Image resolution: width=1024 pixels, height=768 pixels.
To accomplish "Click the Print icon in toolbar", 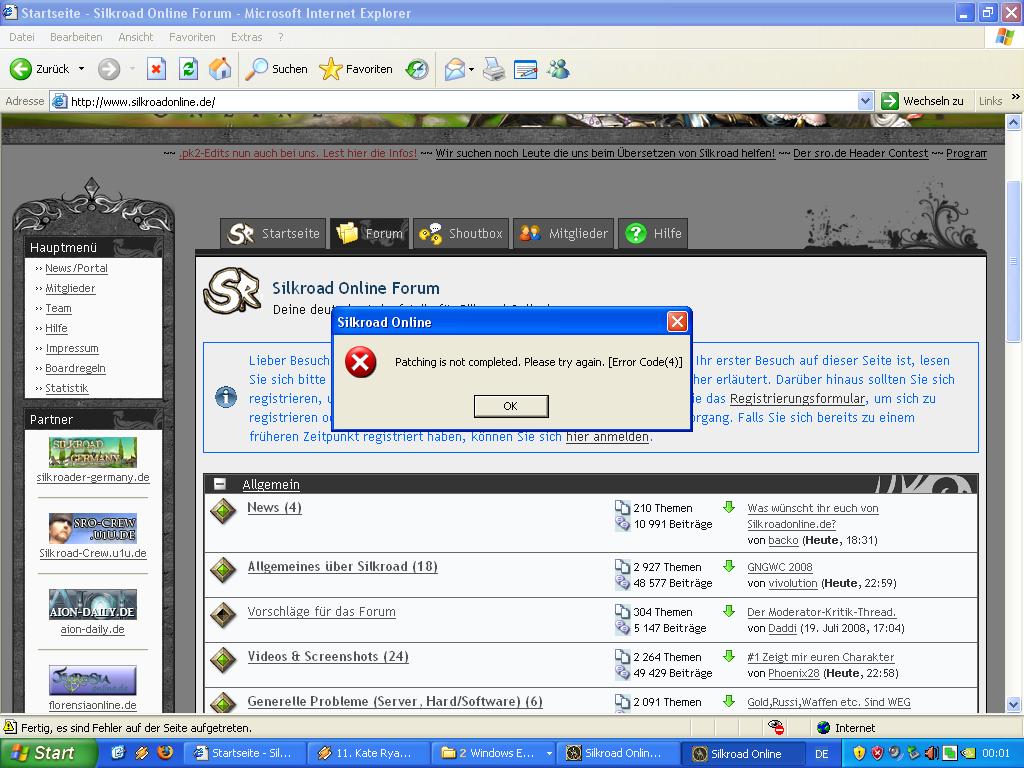I will coord(494,69).
